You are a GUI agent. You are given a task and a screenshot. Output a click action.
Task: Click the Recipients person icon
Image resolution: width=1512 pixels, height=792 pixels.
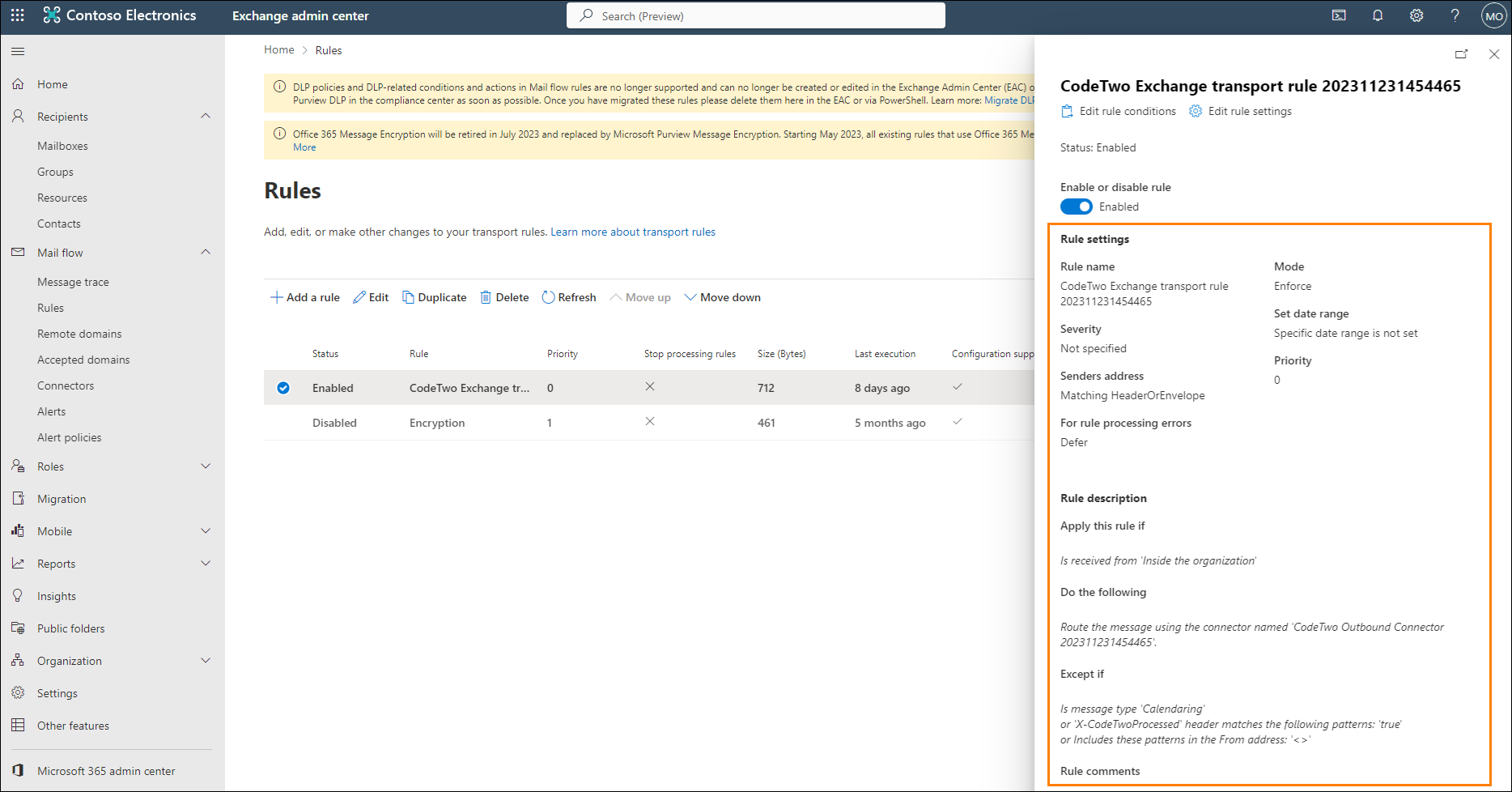pos(18,116)
